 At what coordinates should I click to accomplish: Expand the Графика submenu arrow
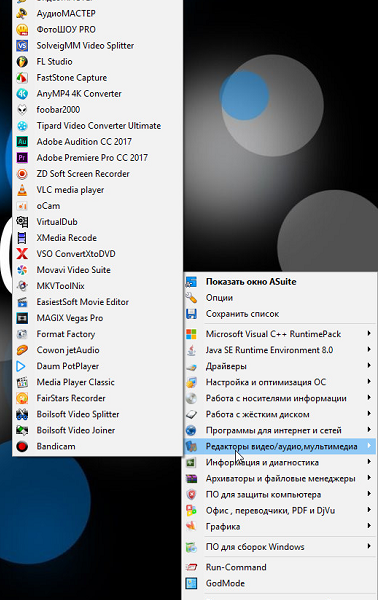point(369,526)
